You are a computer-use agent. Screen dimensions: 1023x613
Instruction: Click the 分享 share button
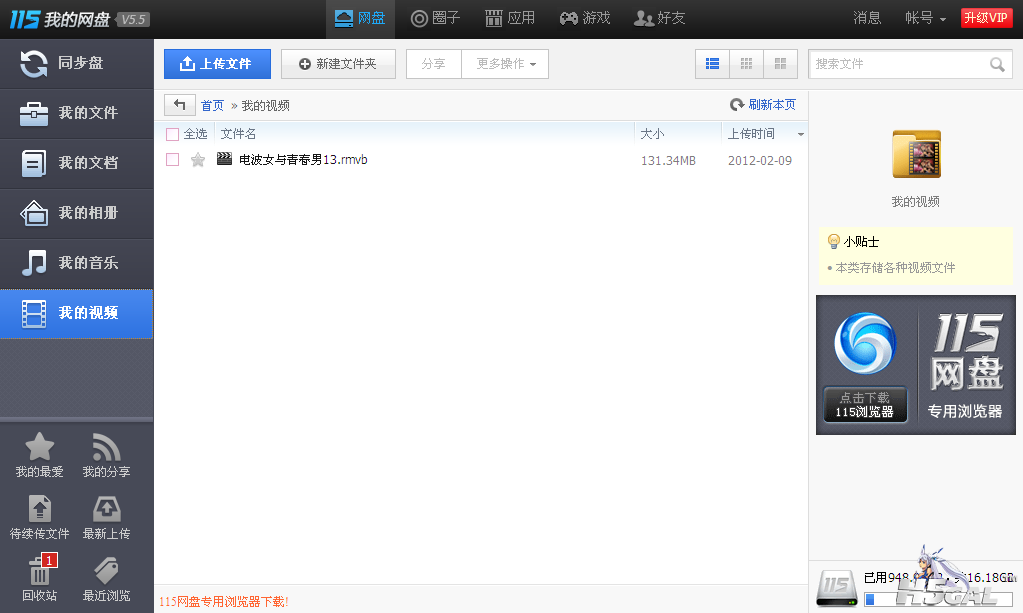(434, 64)
